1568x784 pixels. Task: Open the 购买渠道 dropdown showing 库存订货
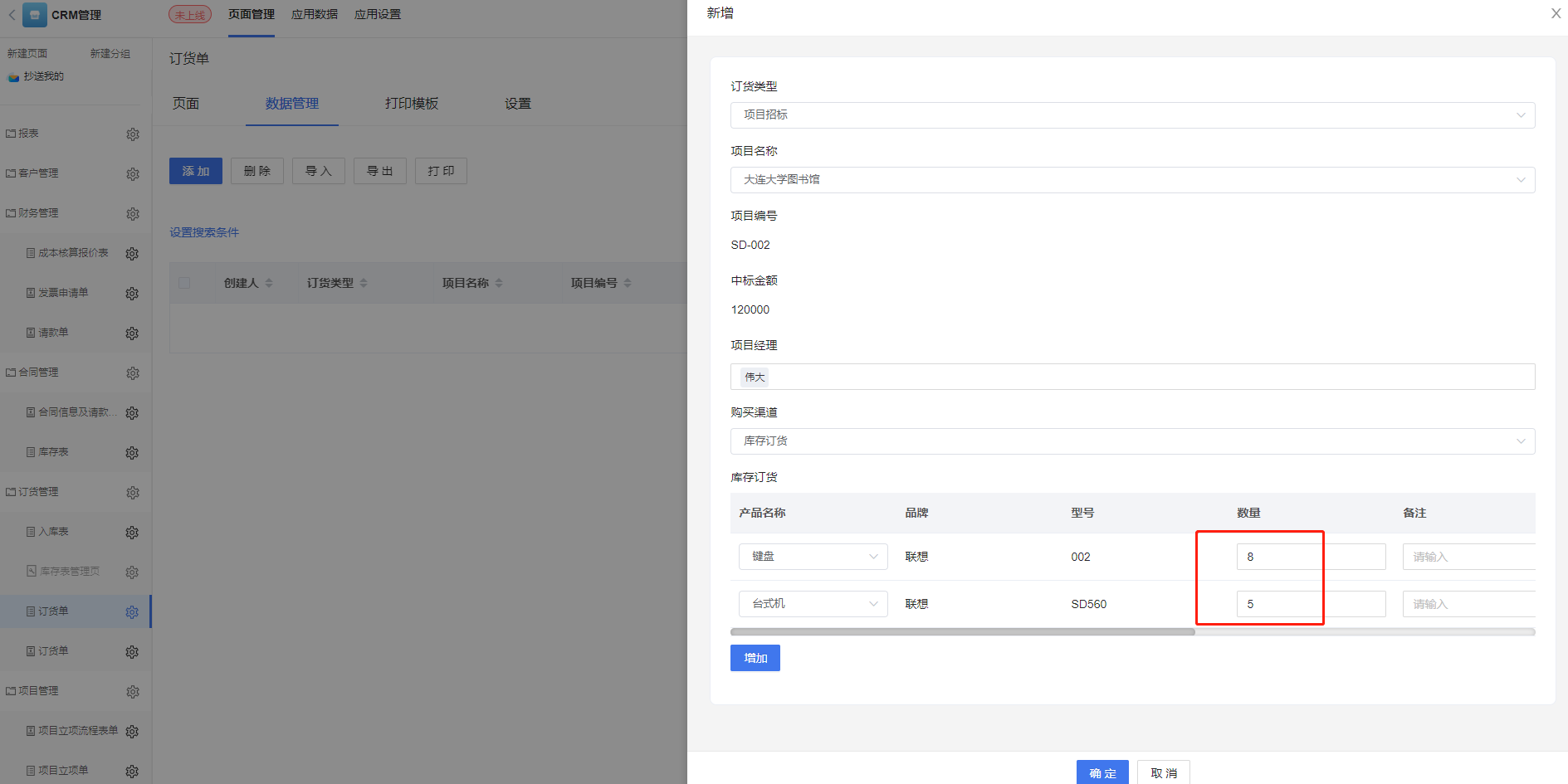tap(1132, 441)
